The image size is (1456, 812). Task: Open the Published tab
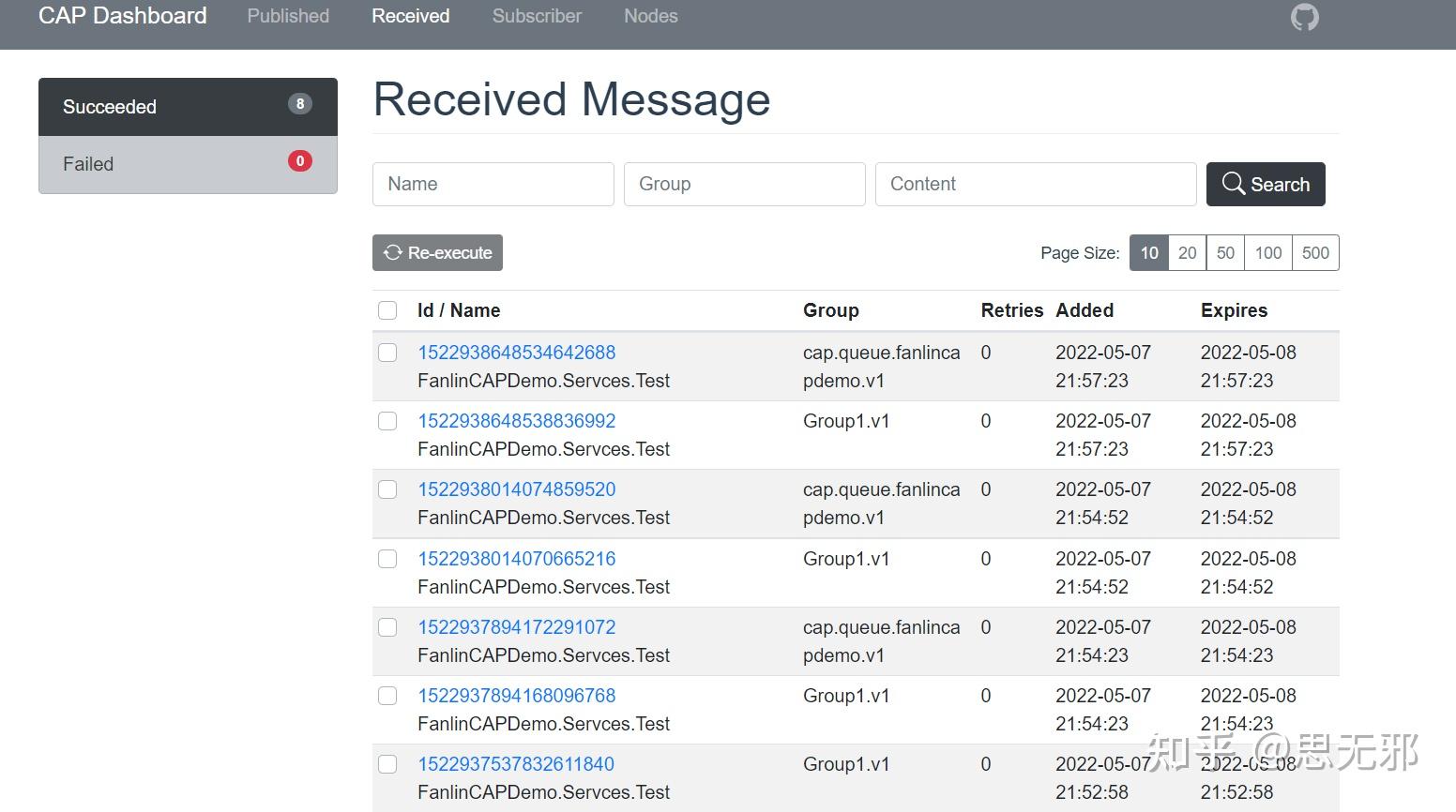click(x=288, y=16)
